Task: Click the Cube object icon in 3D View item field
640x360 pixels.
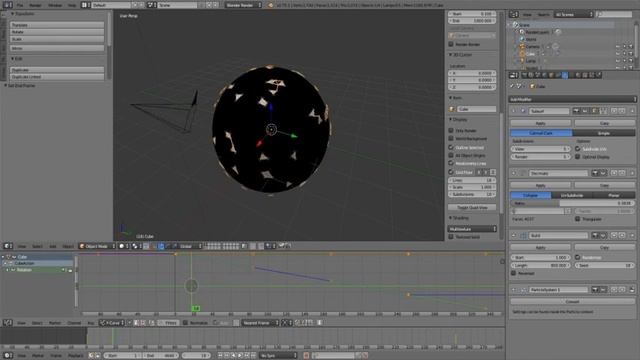Action: [452, 109]
